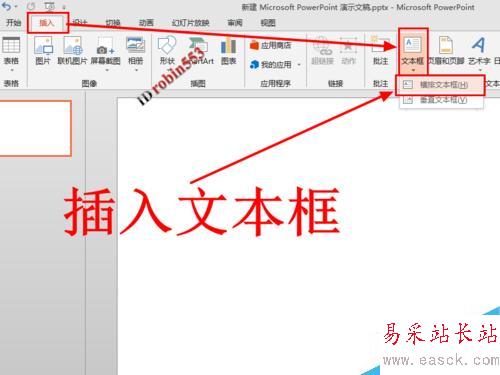Insert a table with the 表格 icon
The width and height of the screenshot is (500, 375).
point(11,46)
